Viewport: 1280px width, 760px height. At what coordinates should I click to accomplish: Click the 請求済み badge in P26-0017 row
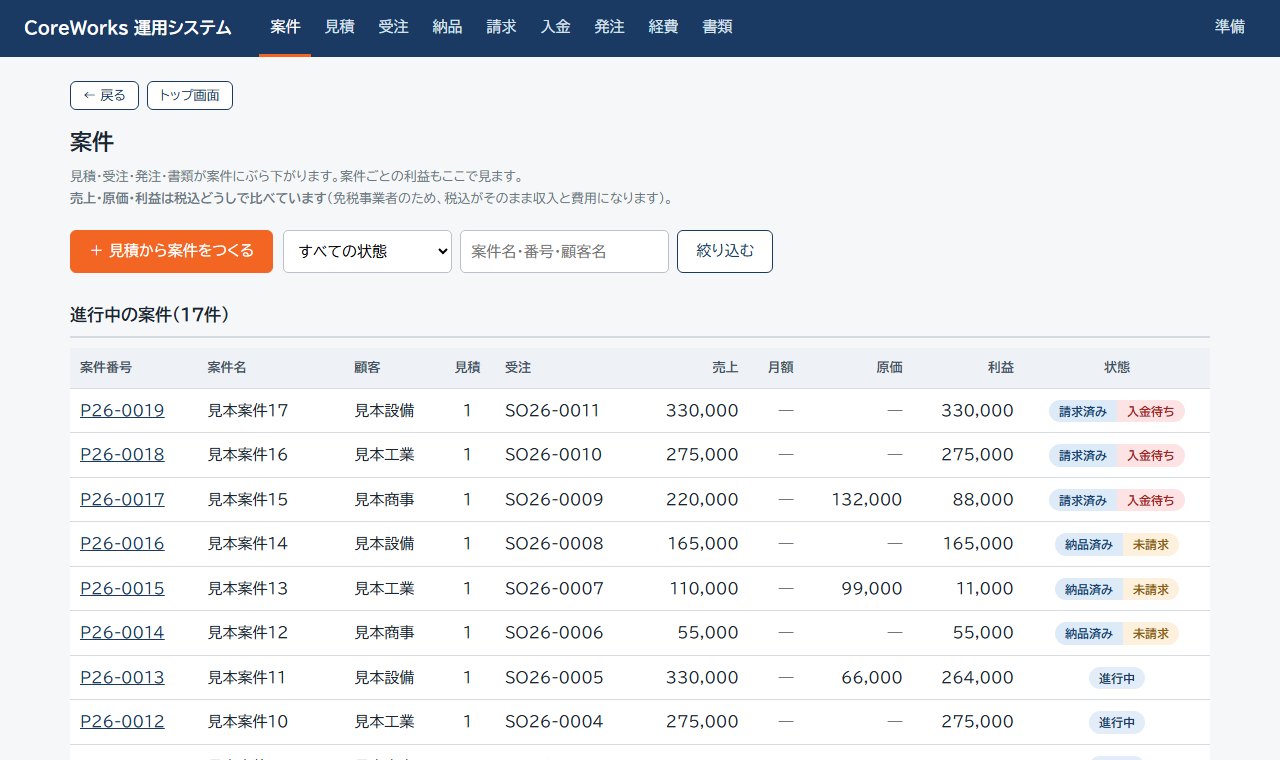1082,500
